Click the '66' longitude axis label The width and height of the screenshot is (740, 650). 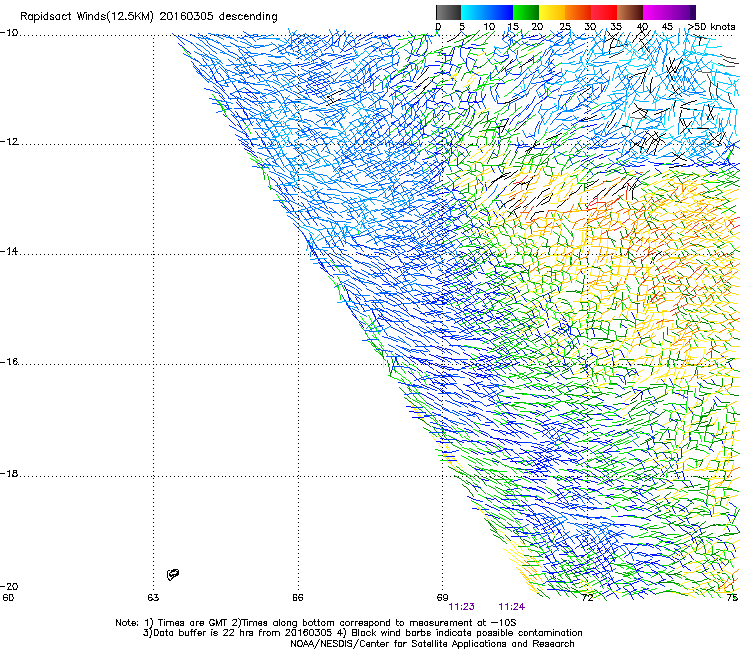click(x=298, y=598)
